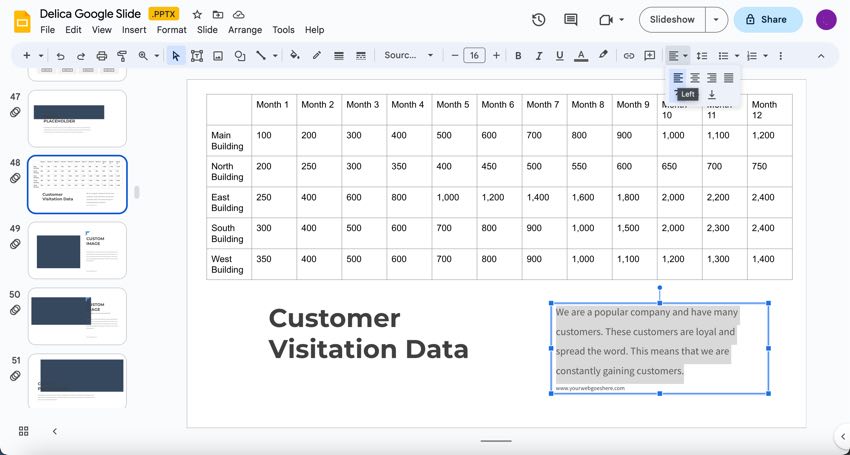Undo the last action

tap(60, 56)
